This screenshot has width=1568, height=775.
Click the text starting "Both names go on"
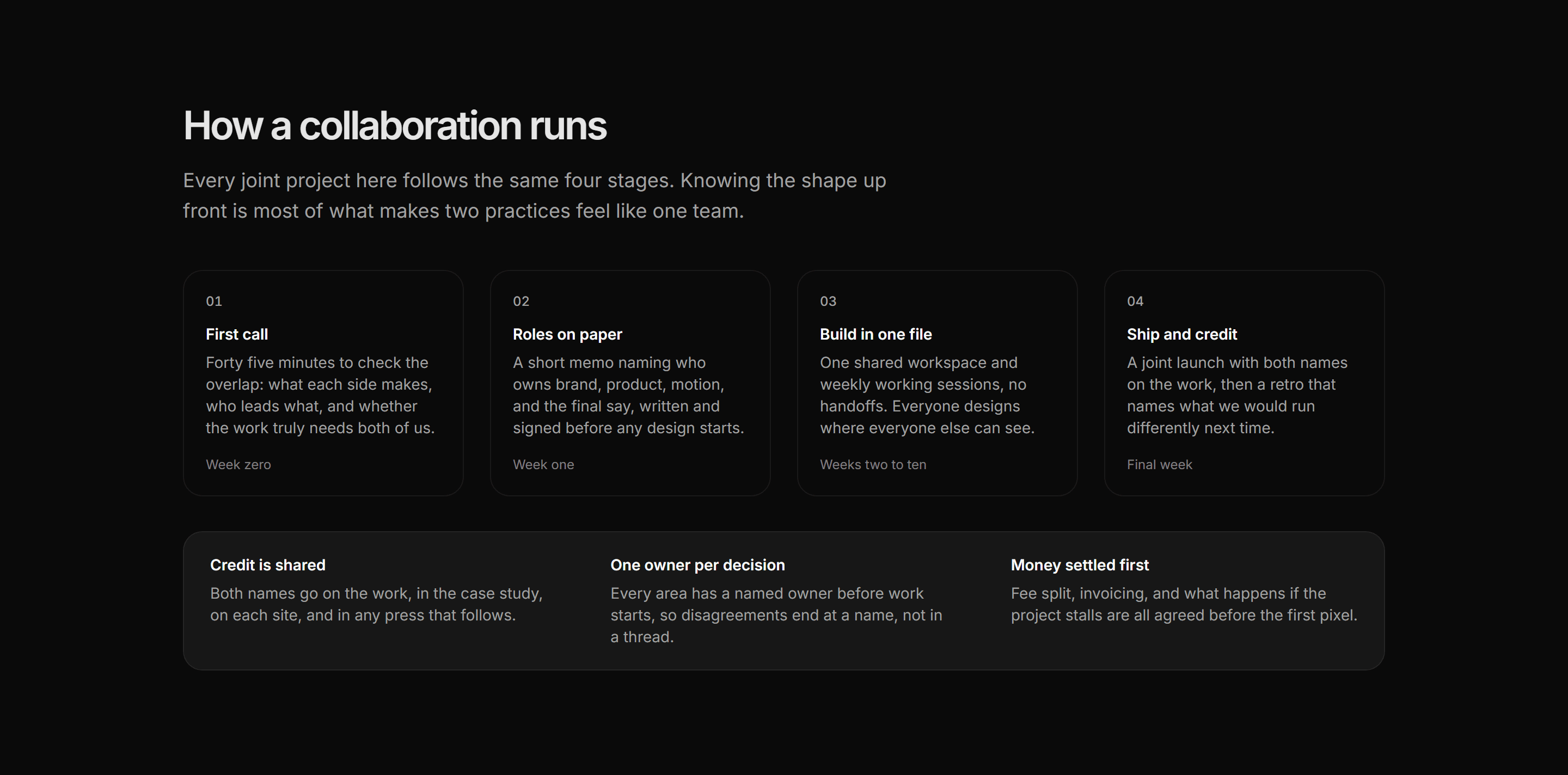pyautogui.click(x=376, y=604)
